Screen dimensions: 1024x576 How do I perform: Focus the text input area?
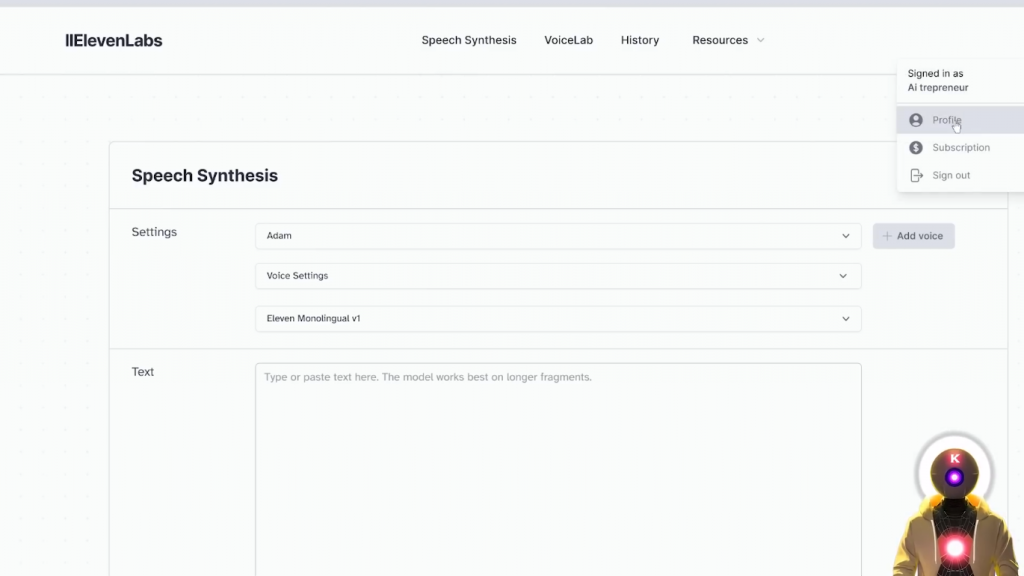point(558,470)
